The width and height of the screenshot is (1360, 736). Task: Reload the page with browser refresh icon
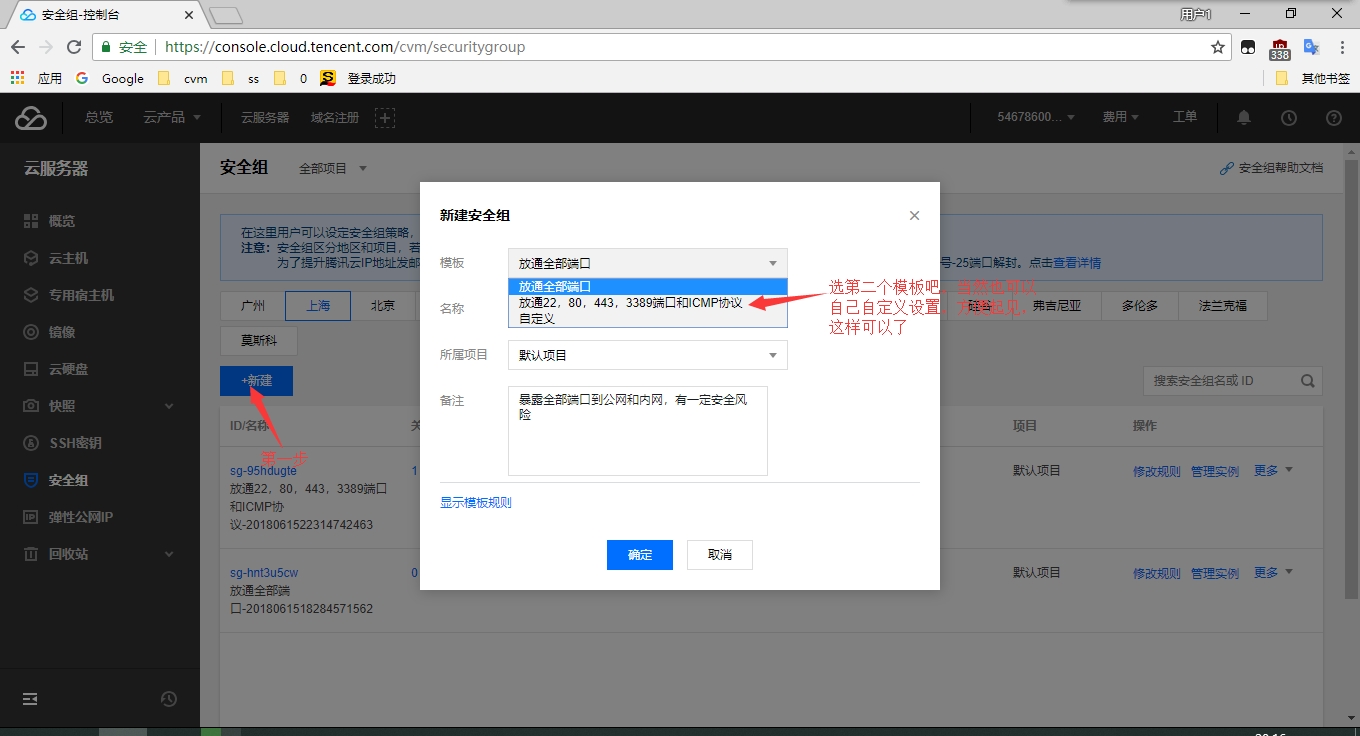click(x=73, y=47)
